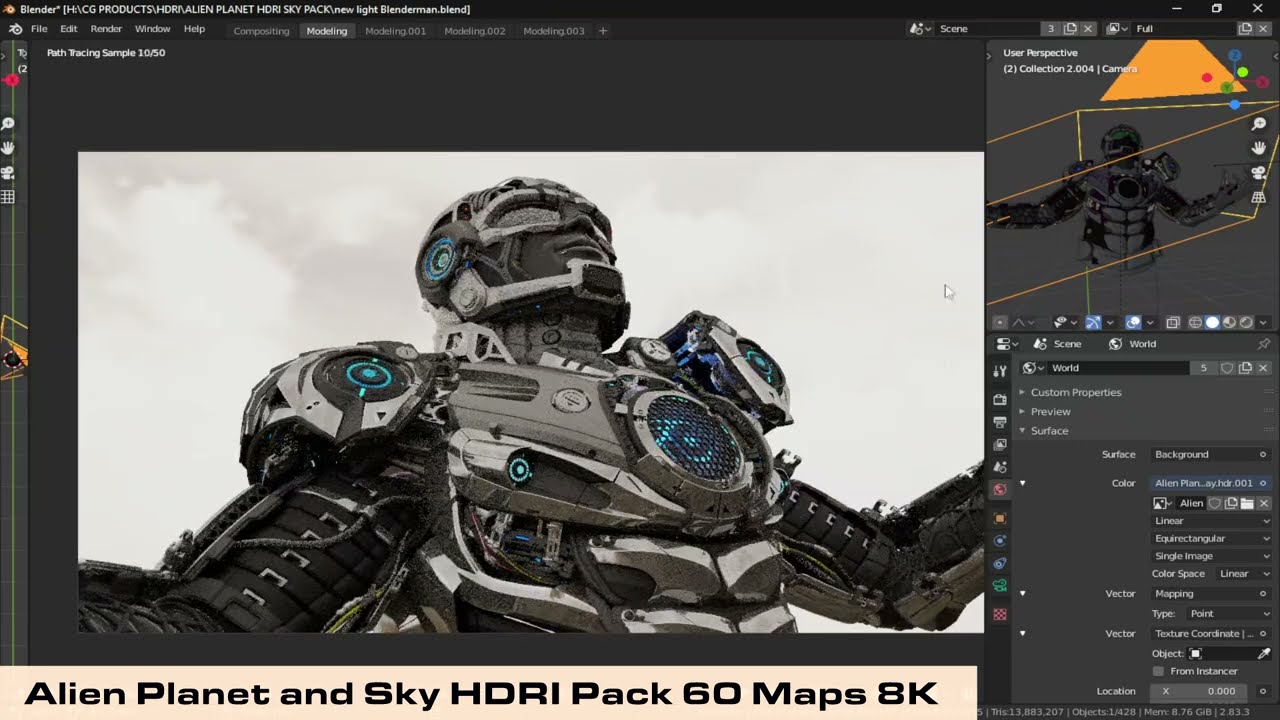Screen dimensions: 1280x720
Task: Collapse the Color node section
Action: coord(1022,483)
